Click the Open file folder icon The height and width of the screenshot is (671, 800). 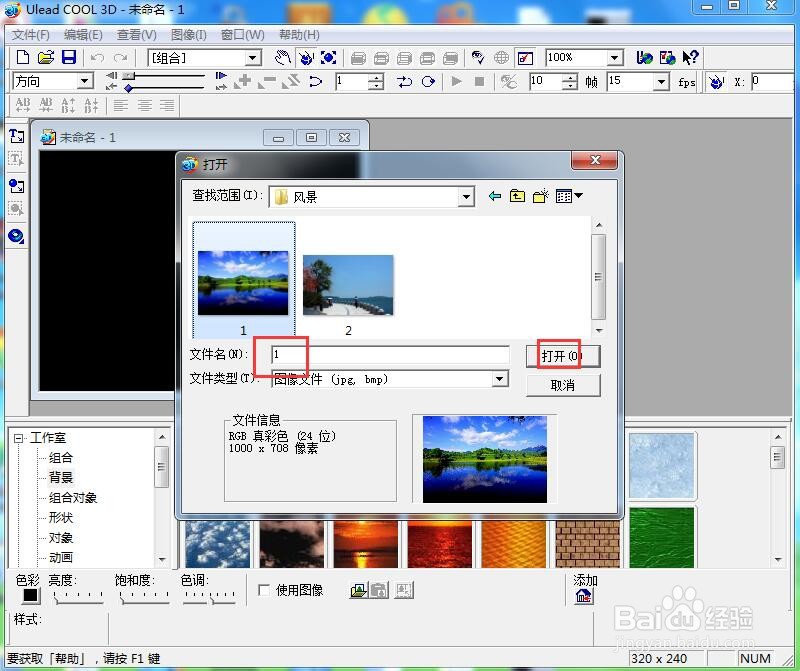[x=46, y=57]
